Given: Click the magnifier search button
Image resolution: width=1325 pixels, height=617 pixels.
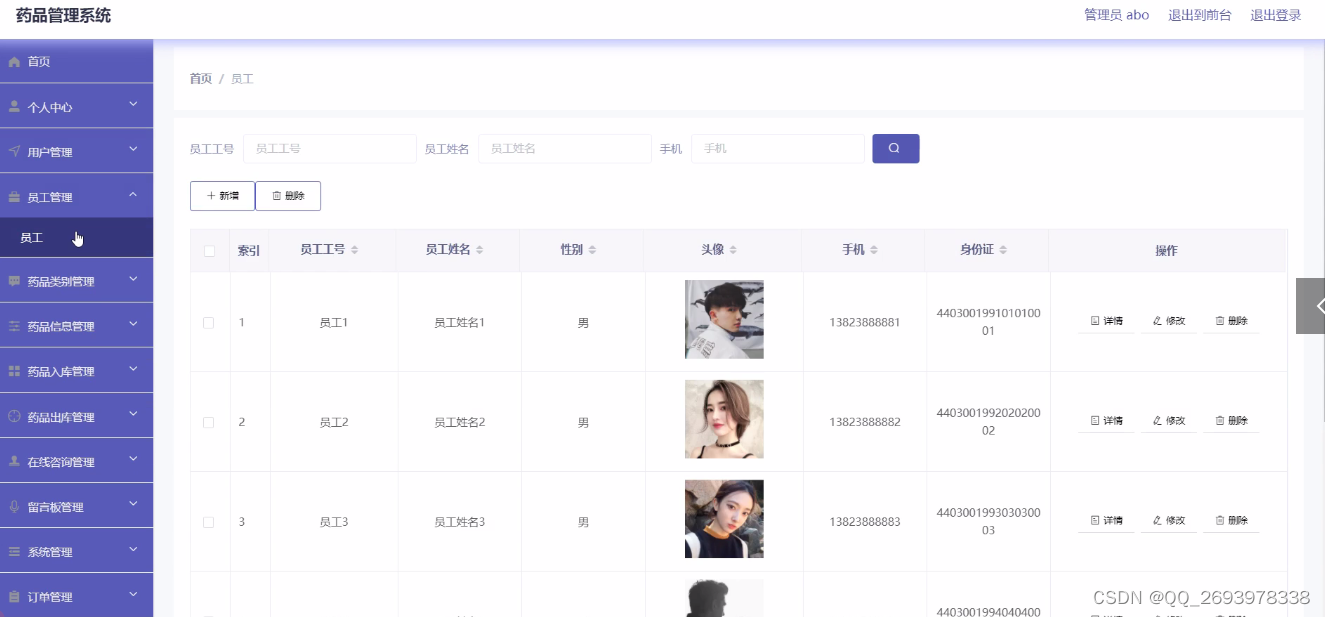Looking at the screenshot, I should click(895, 148).
